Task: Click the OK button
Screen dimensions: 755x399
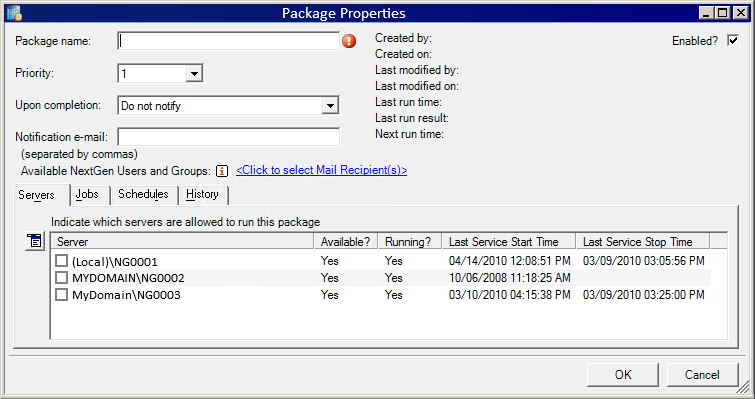Action: [623, 374]
